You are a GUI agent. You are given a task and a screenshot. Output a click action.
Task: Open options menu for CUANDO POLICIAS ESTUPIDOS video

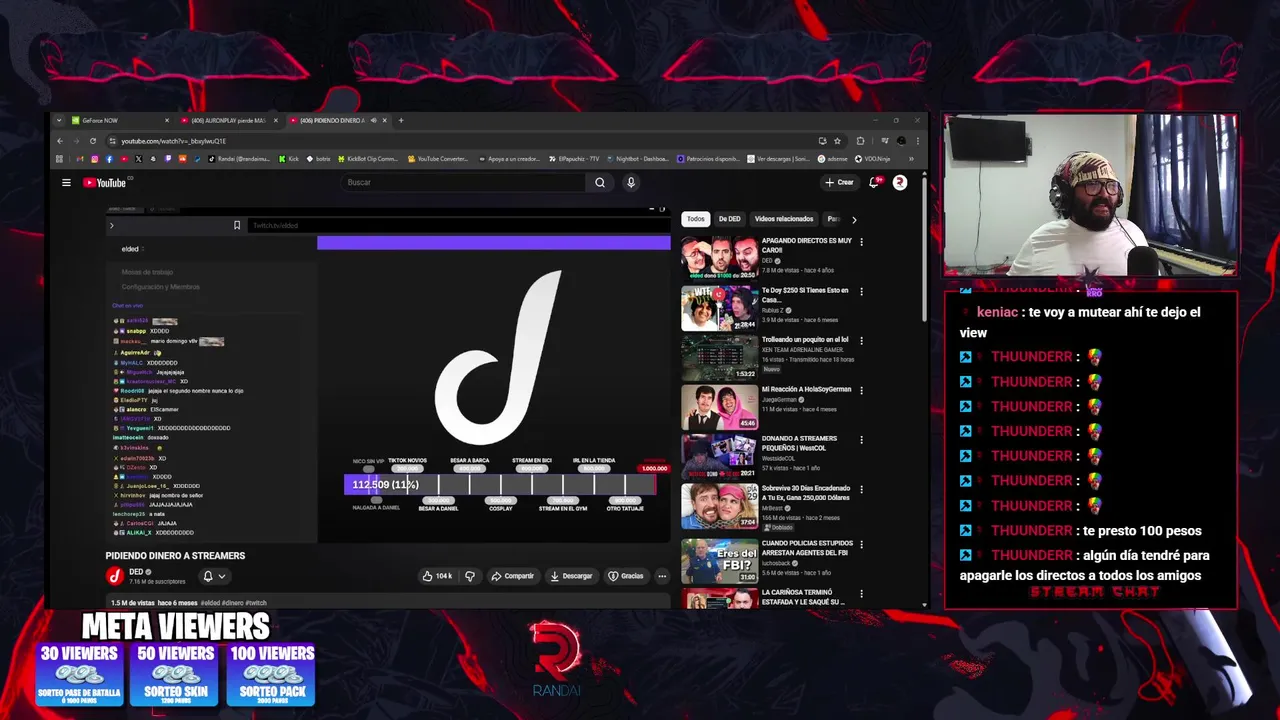(861, 545)
